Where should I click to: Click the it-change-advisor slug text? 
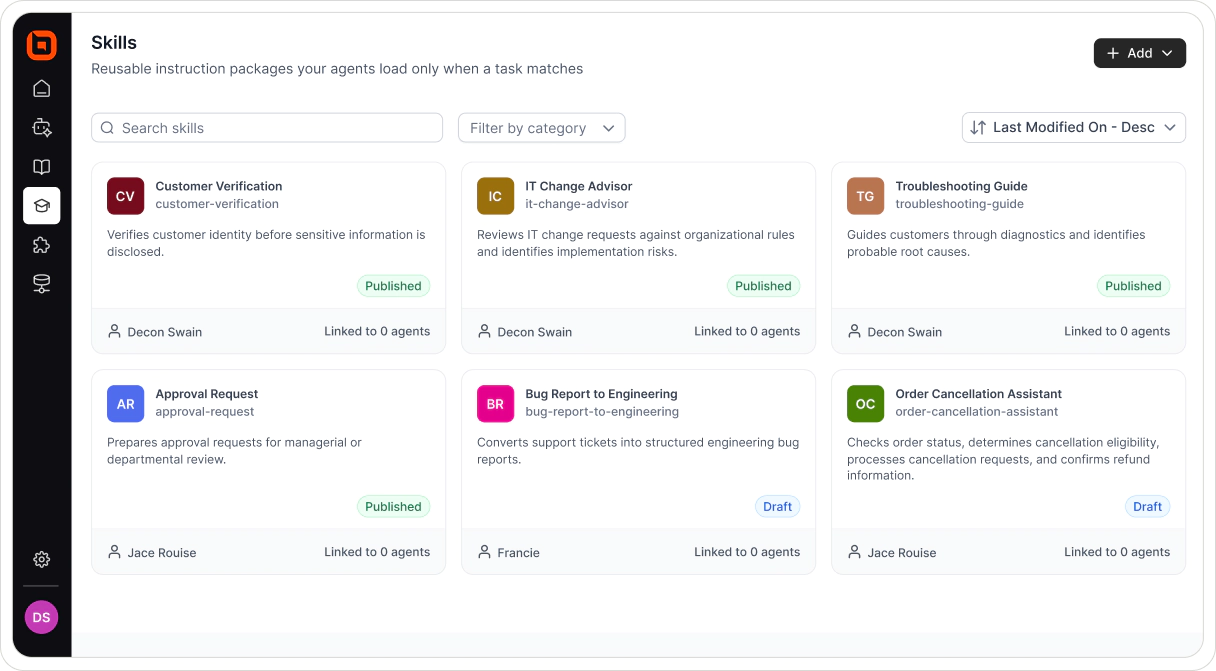(x=577, y=204)
